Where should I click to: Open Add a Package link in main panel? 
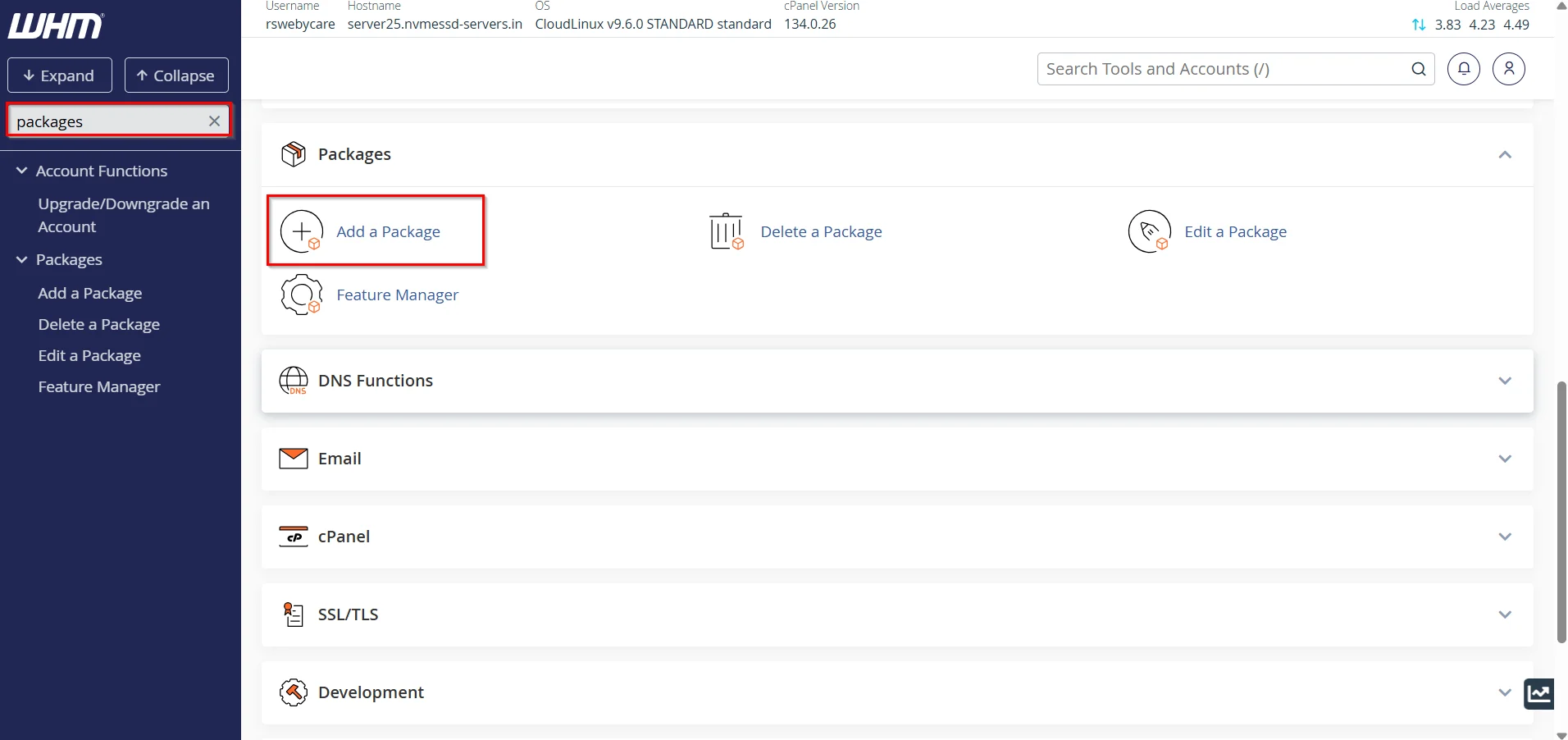(x=388, y=231)
